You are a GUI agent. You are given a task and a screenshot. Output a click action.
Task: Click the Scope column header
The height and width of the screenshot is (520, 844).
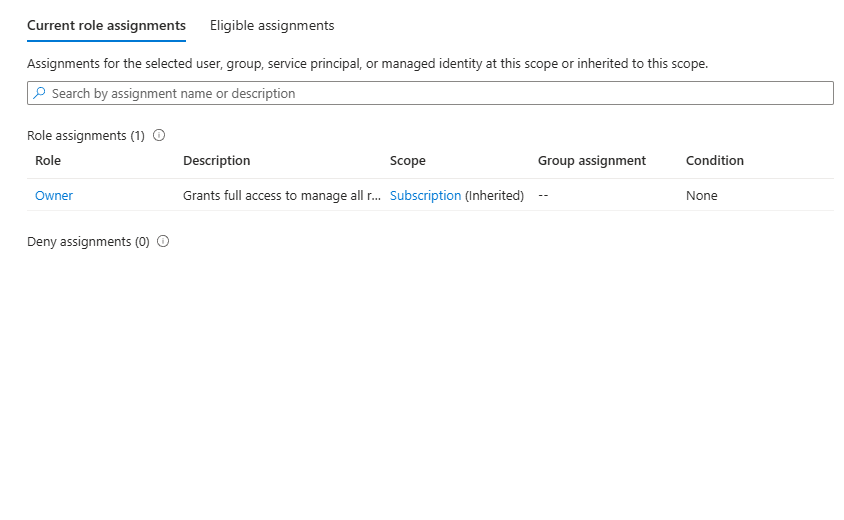click(x=407, y=160)
